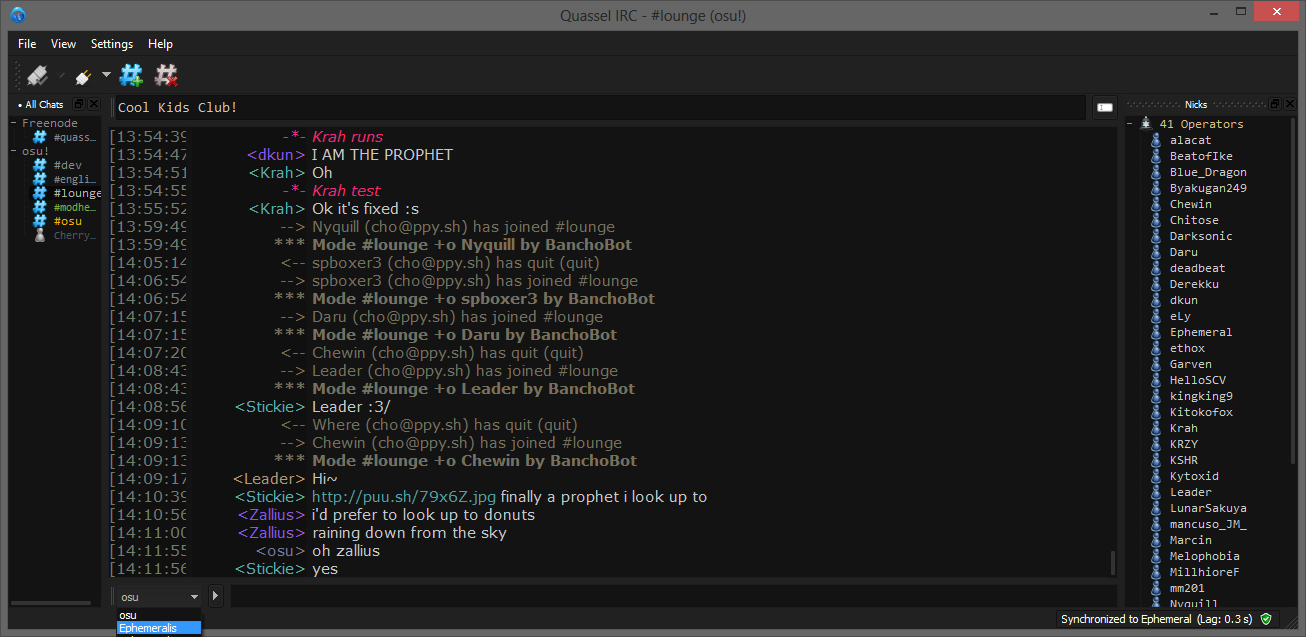Image resolution: width=1306 pixels, height=637 pixels.
Task: Switch to the orange #osu channel
Action: pos(68,221)
